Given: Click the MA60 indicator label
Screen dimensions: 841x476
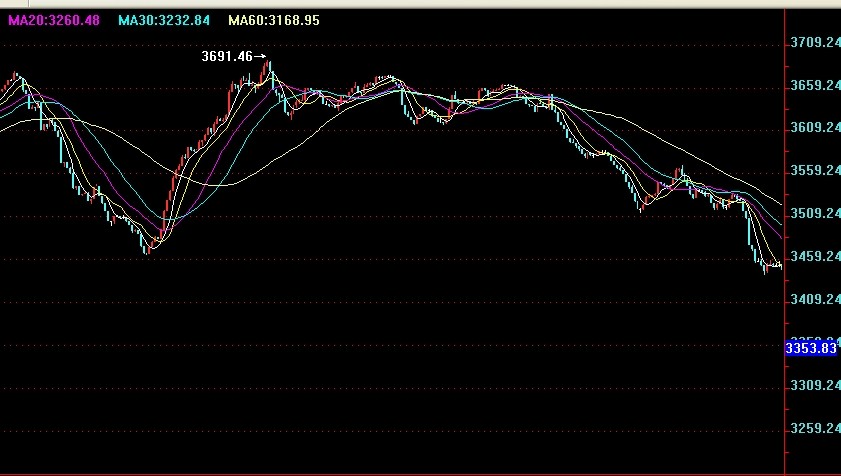Looking at the screenshot, I should tap(273, 20).
